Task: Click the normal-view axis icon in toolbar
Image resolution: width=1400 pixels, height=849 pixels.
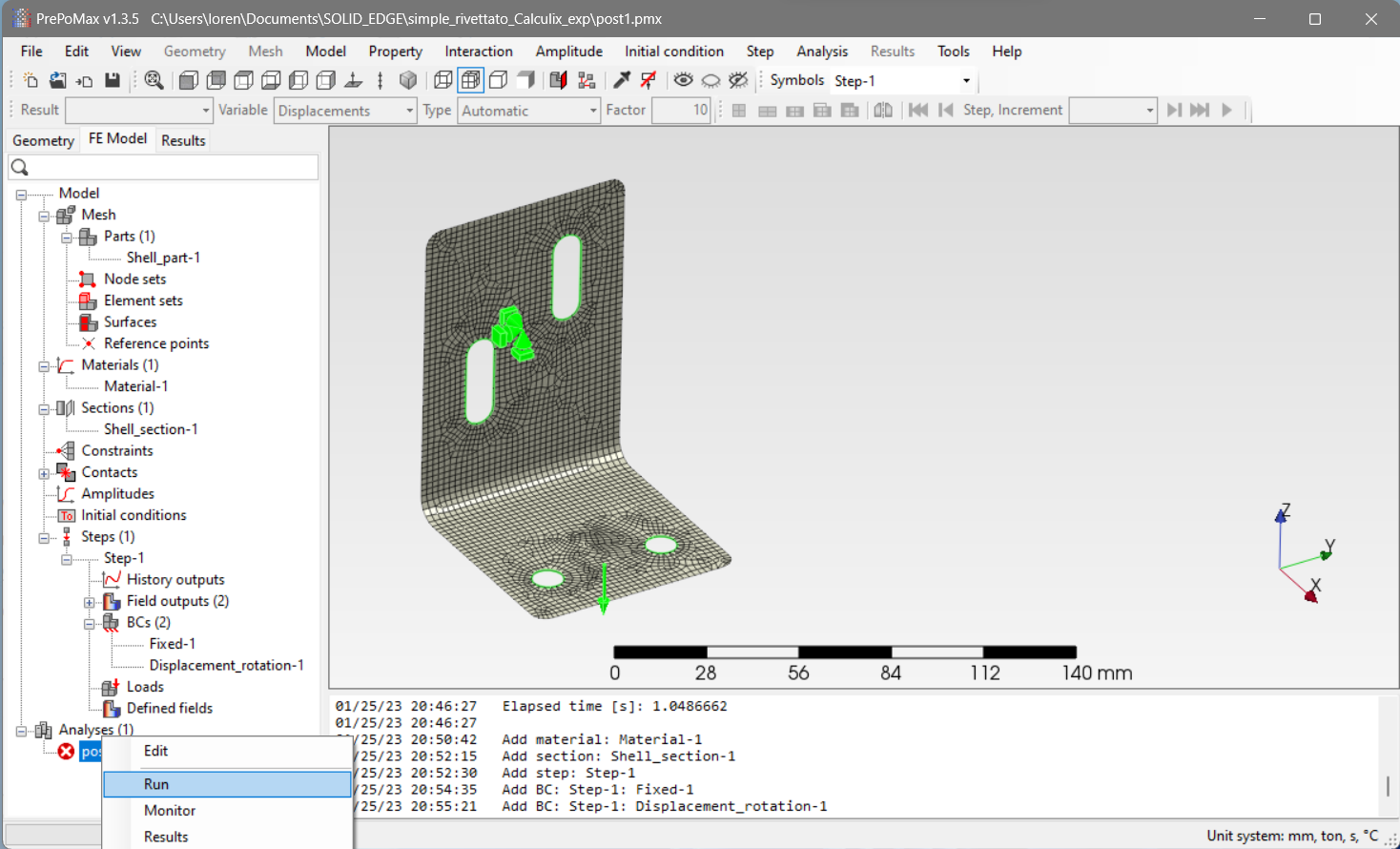Action: coord(353,81)
